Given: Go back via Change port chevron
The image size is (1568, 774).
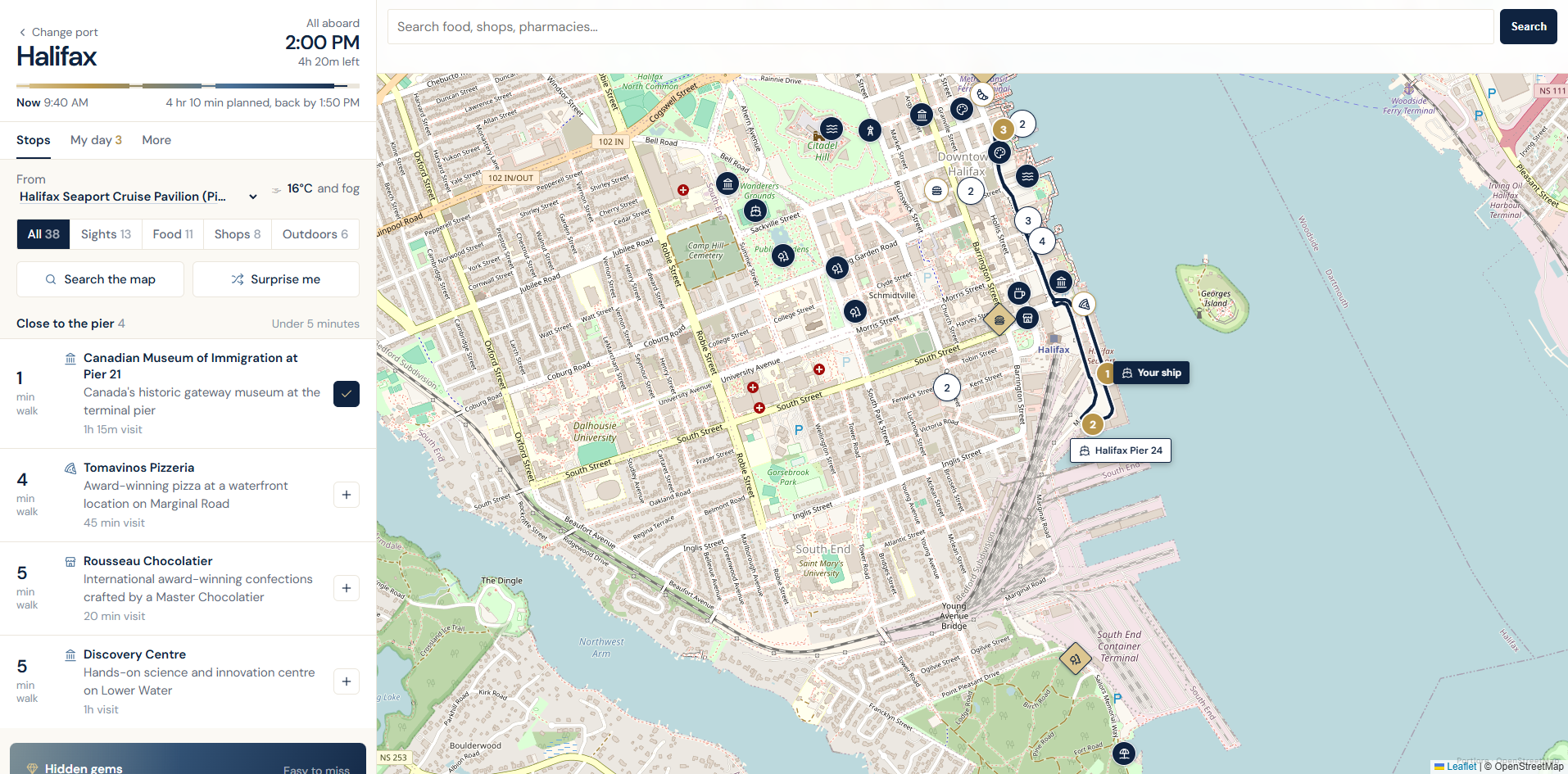Looking at the screenshot, I should point(57,32).
